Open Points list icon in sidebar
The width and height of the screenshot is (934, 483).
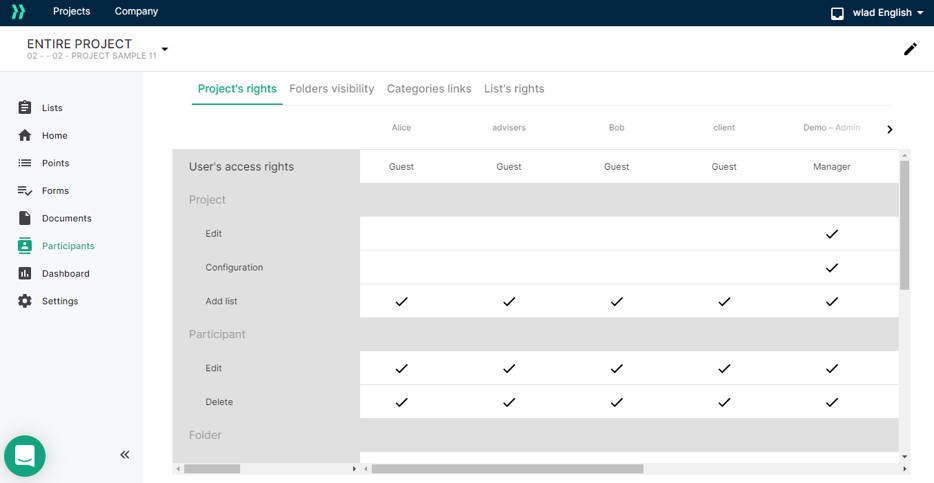point(24,163)
